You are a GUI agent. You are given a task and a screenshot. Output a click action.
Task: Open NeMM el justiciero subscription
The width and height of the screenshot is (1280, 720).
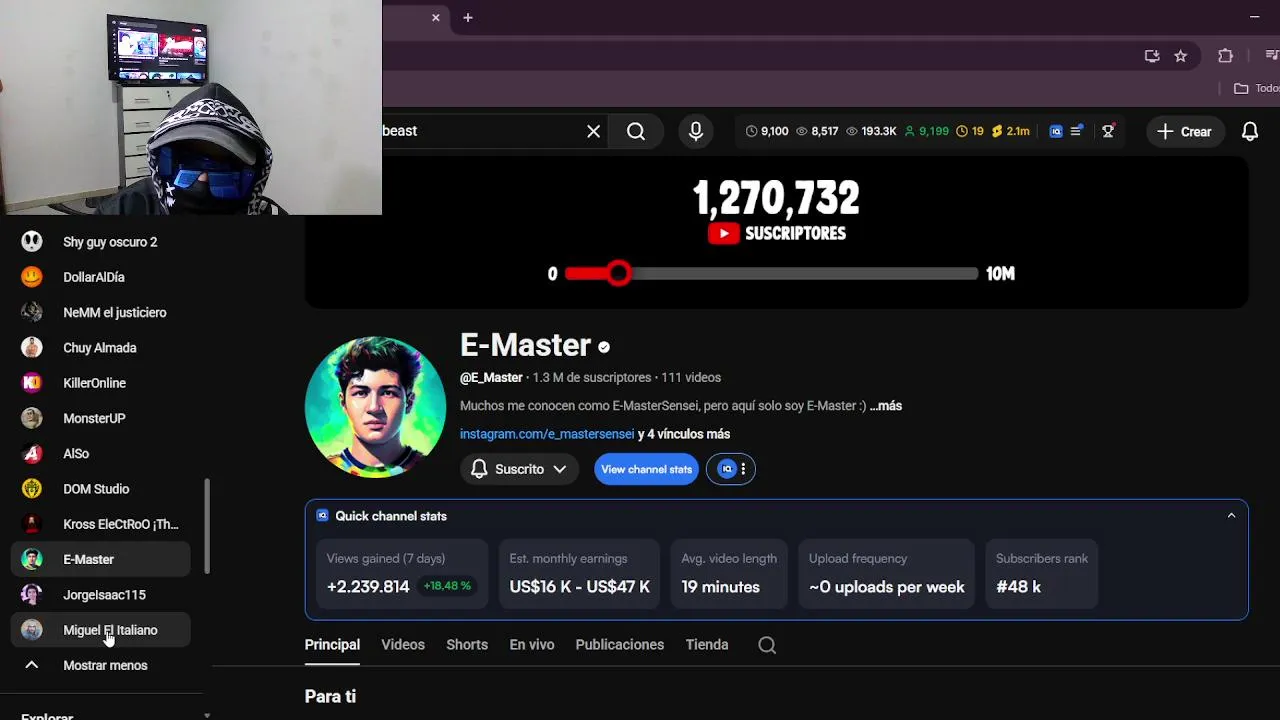click(x=100, y=313)
